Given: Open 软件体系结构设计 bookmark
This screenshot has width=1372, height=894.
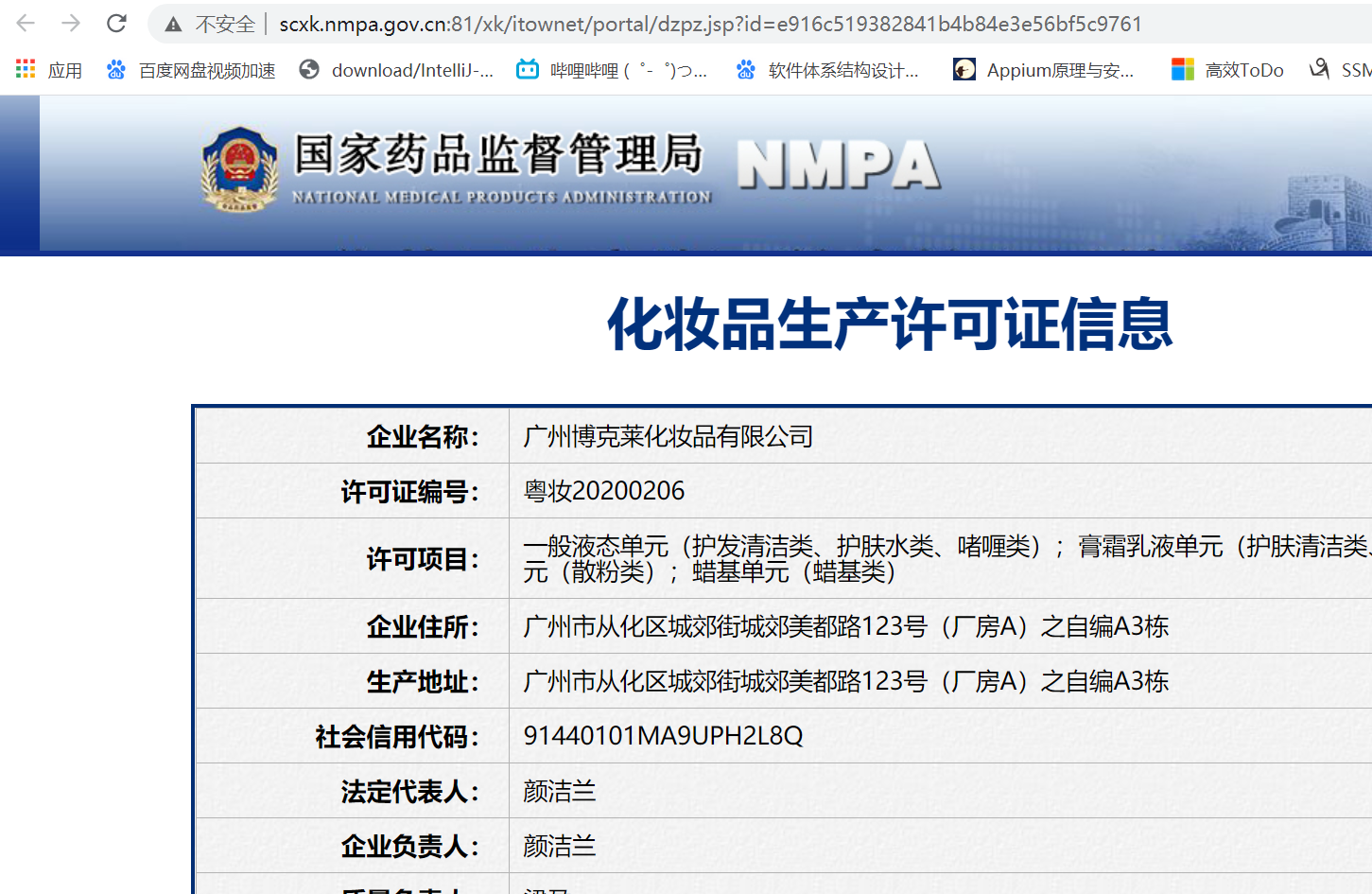Looking at the screenshot, I should [827, 70].
